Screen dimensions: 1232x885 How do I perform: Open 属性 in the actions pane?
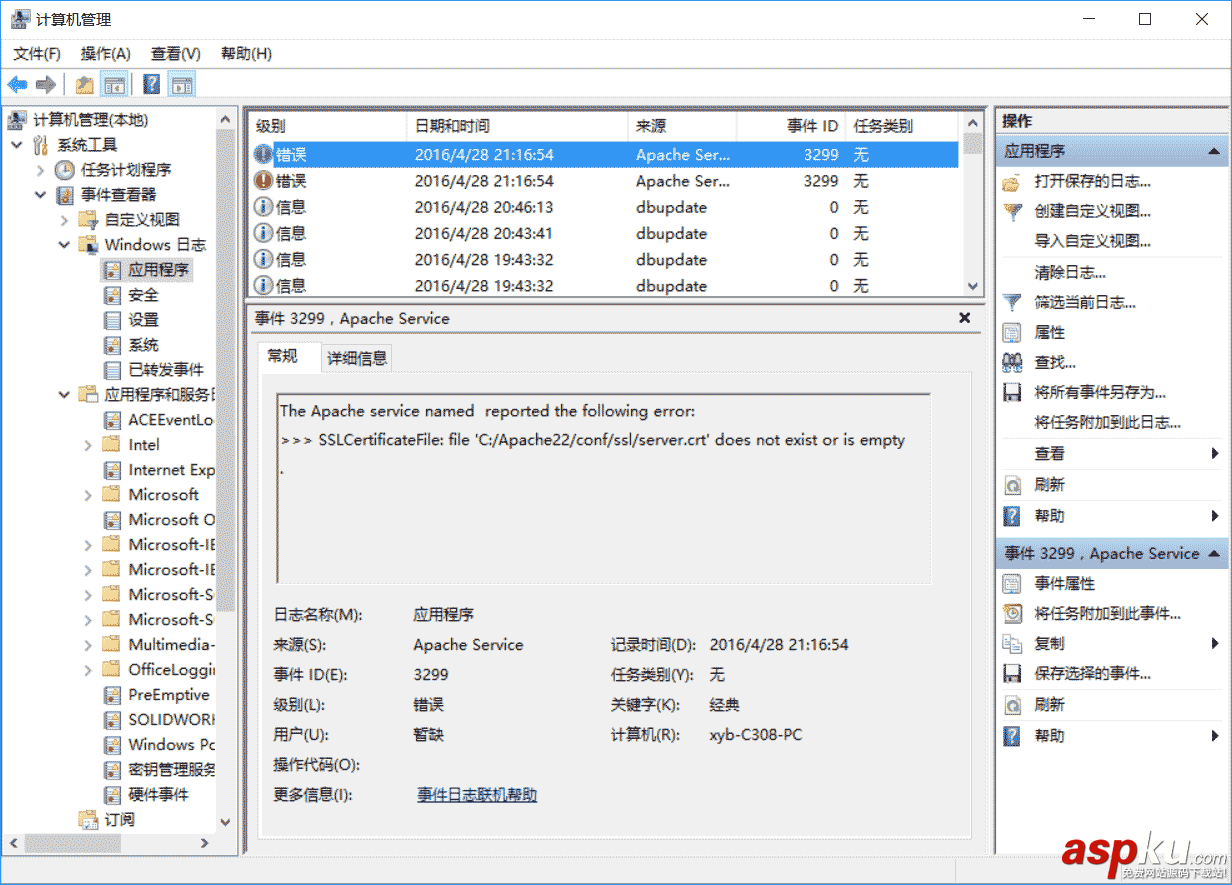1049,332
